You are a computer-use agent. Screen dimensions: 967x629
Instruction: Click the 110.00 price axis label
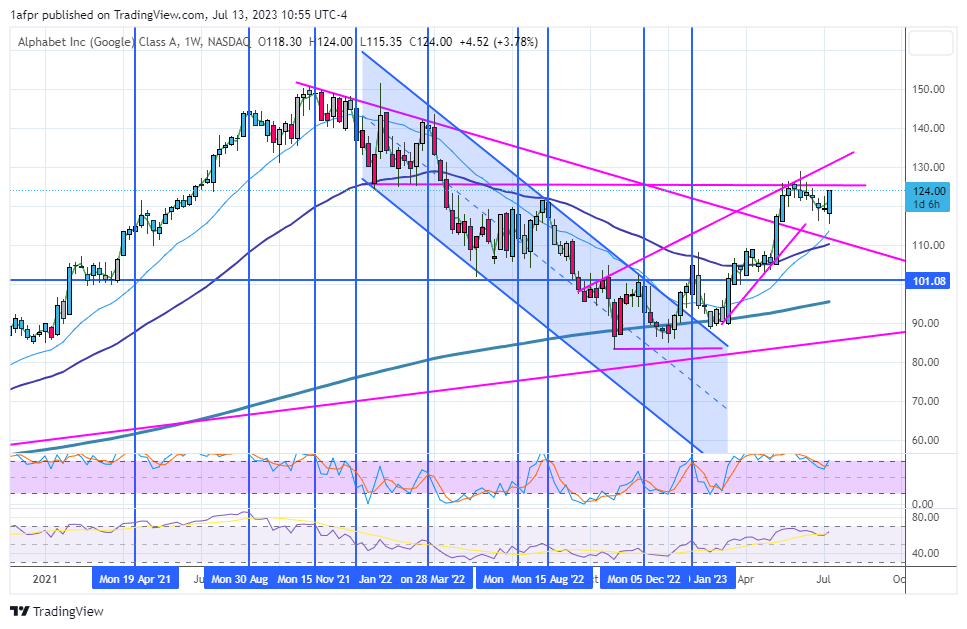click(928, 245)
